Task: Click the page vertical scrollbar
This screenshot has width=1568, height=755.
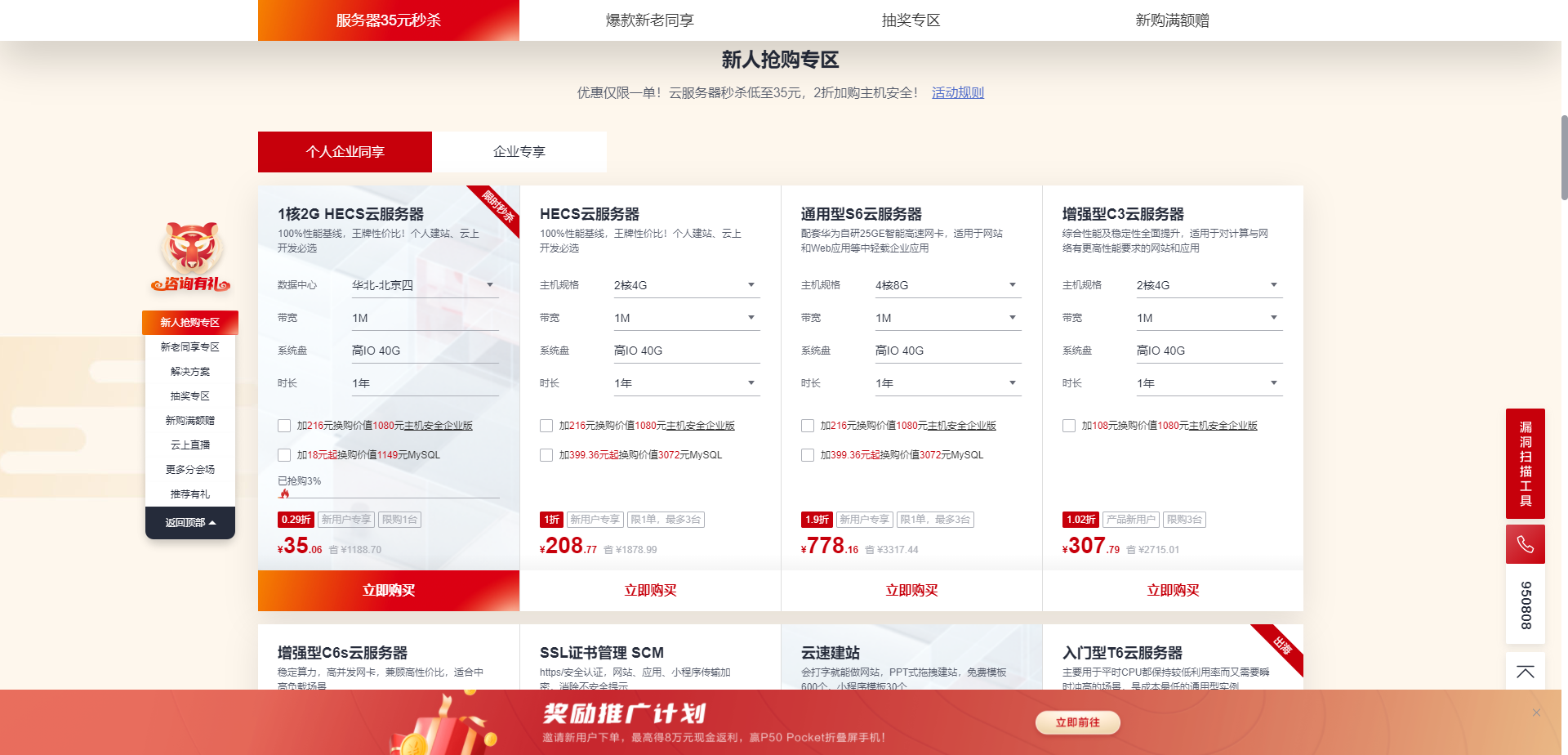Action: [x=1564, y=159]
